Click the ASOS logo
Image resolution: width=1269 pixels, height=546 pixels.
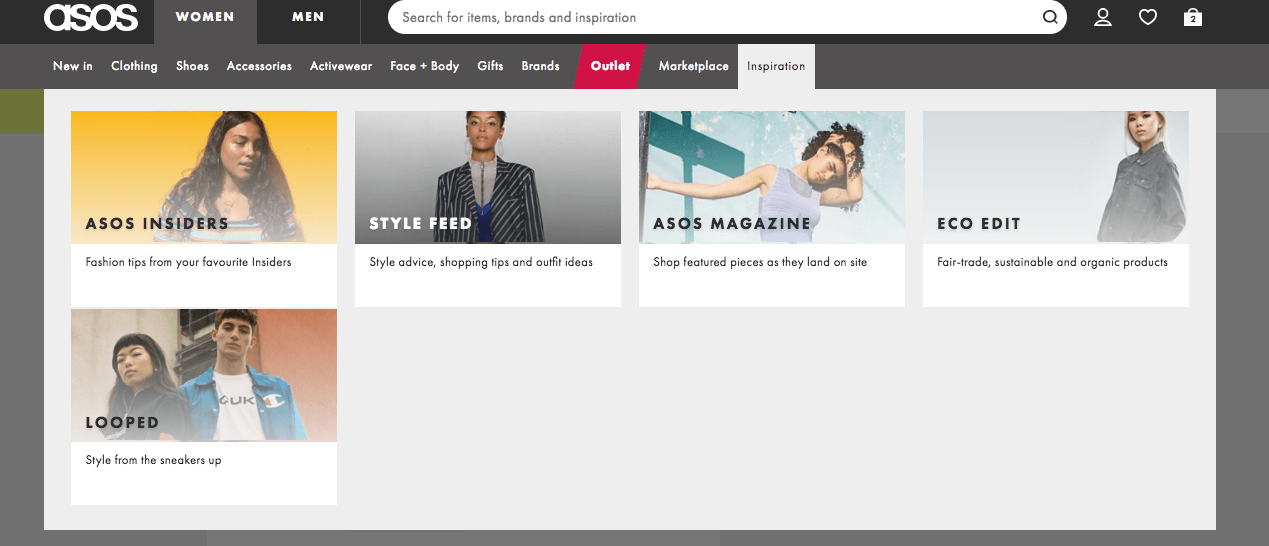[x=90, y=18]
